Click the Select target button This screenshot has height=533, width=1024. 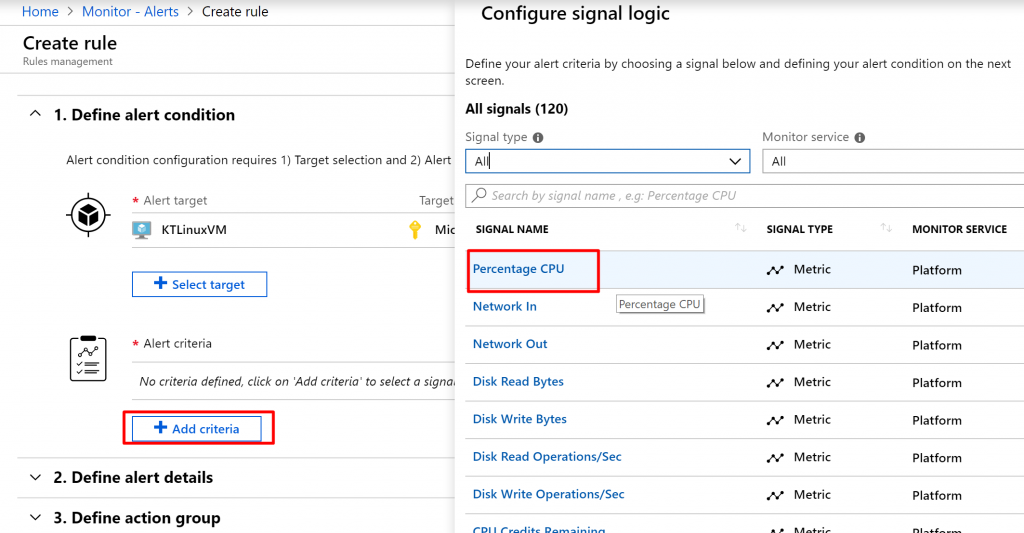(x=200, y=285)
